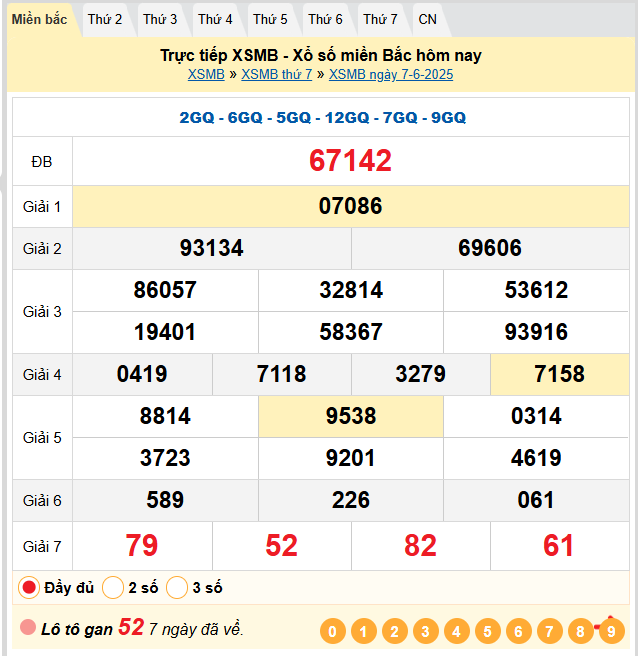Select the 3 số radio option
Image resolution: width=638 pixels, height=656 pixels.
coord(177,588)
